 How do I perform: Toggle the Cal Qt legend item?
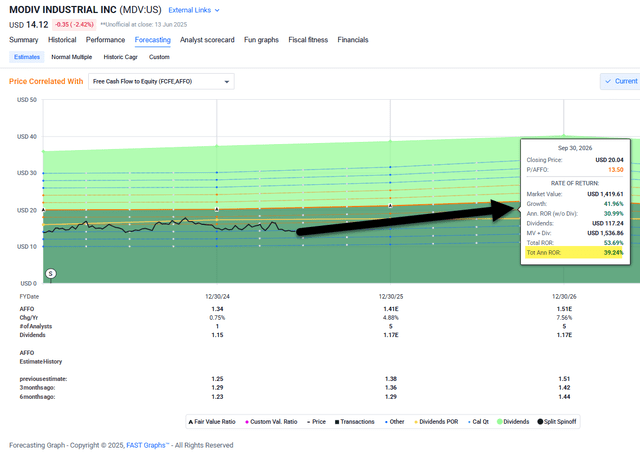(478, 422)
